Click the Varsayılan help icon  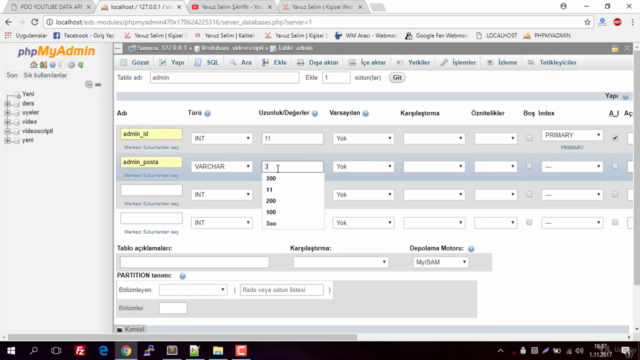[365, 113]
